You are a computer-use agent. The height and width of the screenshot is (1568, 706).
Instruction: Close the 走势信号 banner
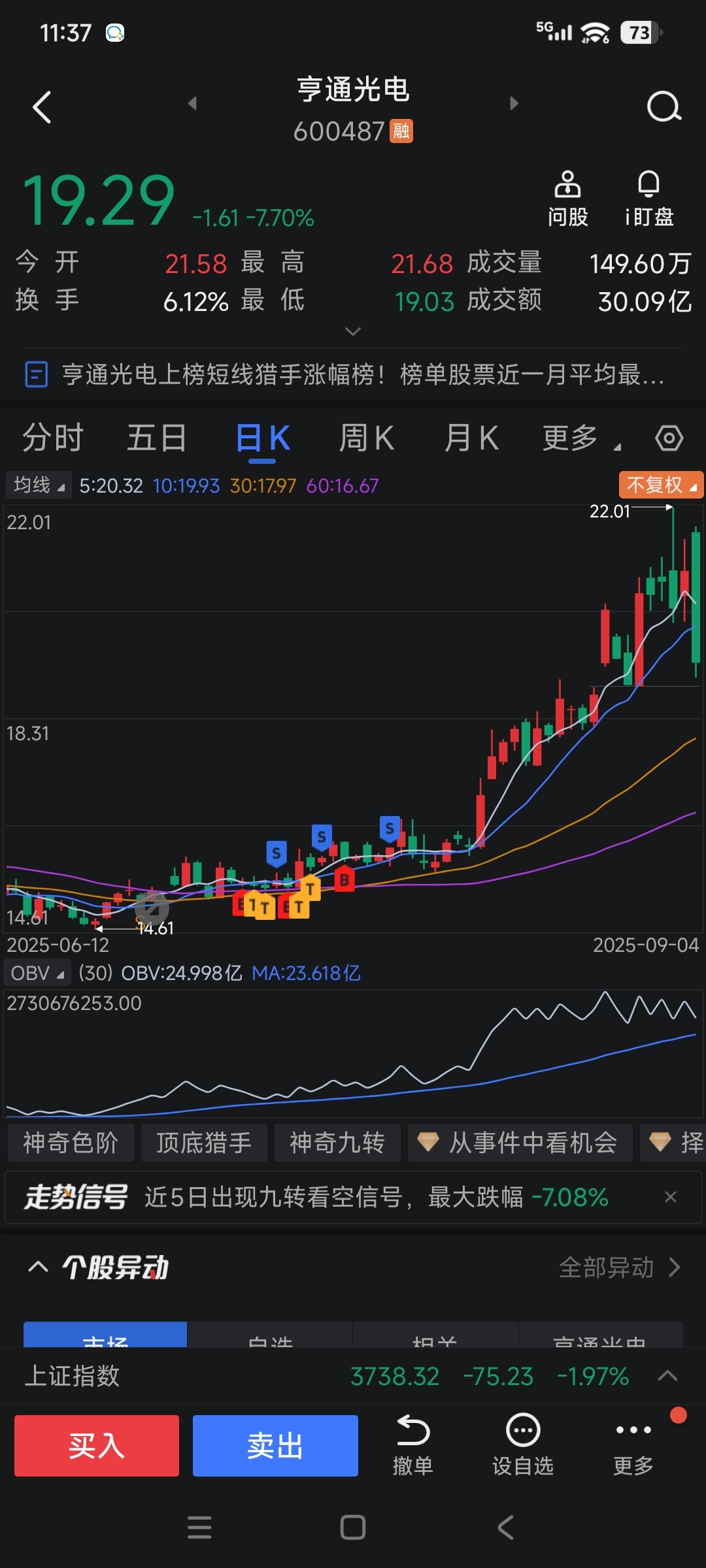[670, 1197]
